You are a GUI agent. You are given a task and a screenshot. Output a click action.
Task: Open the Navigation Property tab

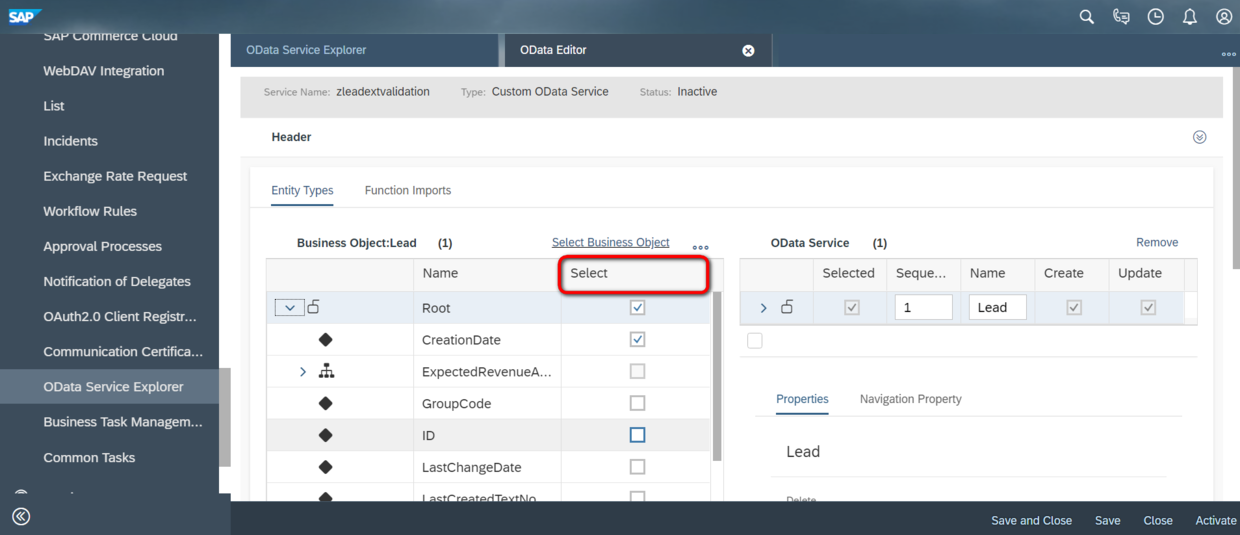point(910,399)
